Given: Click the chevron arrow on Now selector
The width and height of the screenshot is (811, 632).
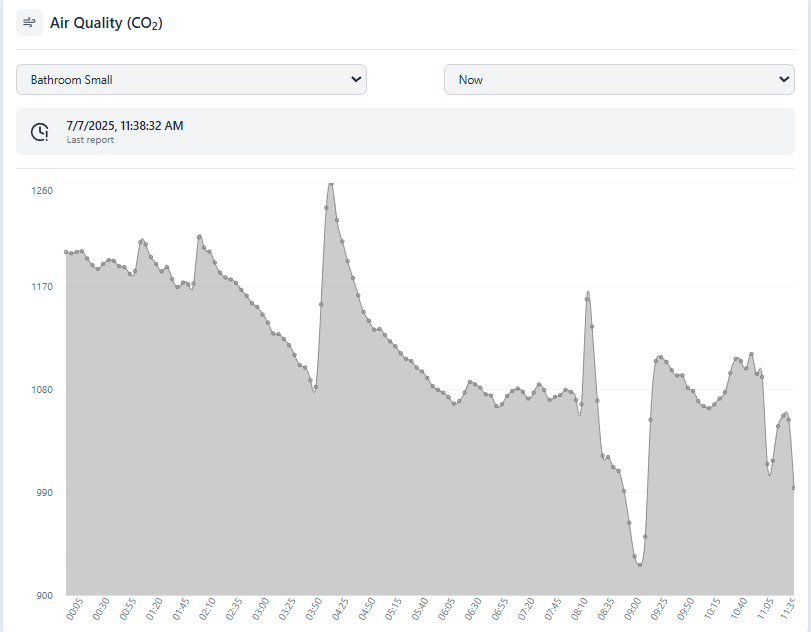Looking at the screenshot, I should tap(783, 80).
